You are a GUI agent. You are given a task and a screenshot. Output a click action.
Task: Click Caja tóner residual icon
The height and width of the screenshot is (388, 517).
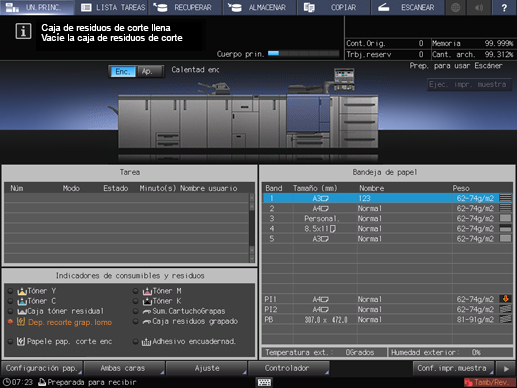[22, 311]
